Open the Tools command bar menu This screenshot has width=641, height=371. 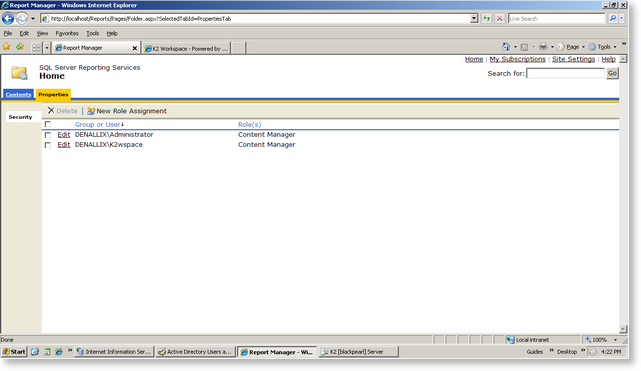click(x=603, y=47)
